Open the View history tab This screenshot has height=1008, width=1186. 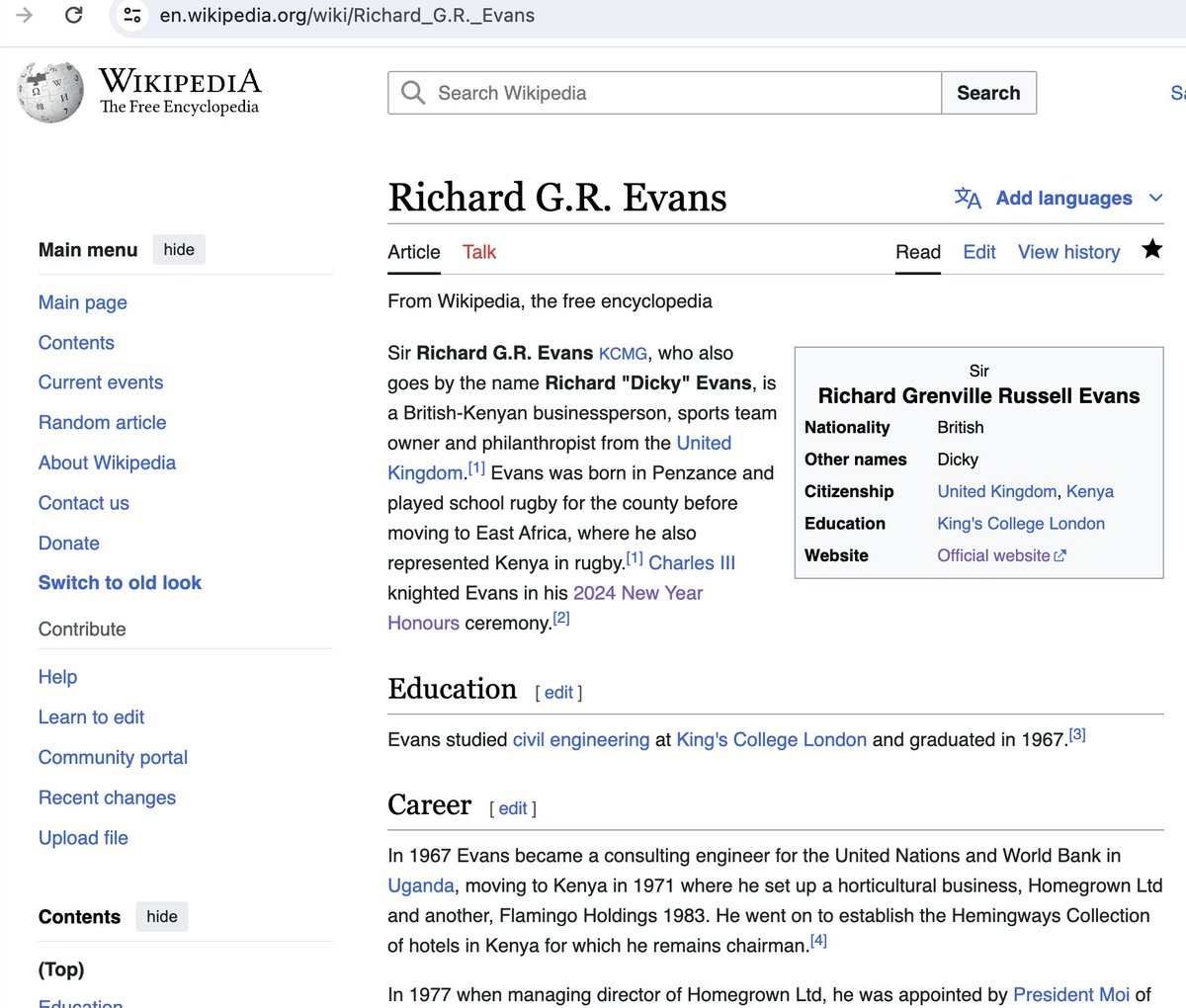pos(1068,252)
